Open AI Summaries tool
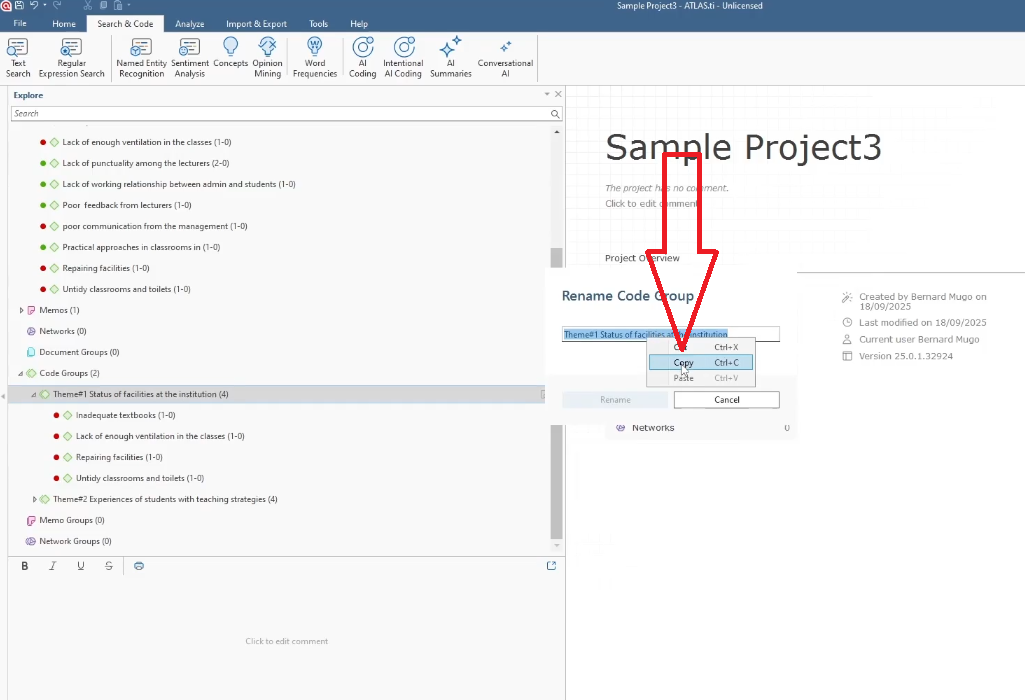This screenshot has width=1025, height=700. coord(450,57)
